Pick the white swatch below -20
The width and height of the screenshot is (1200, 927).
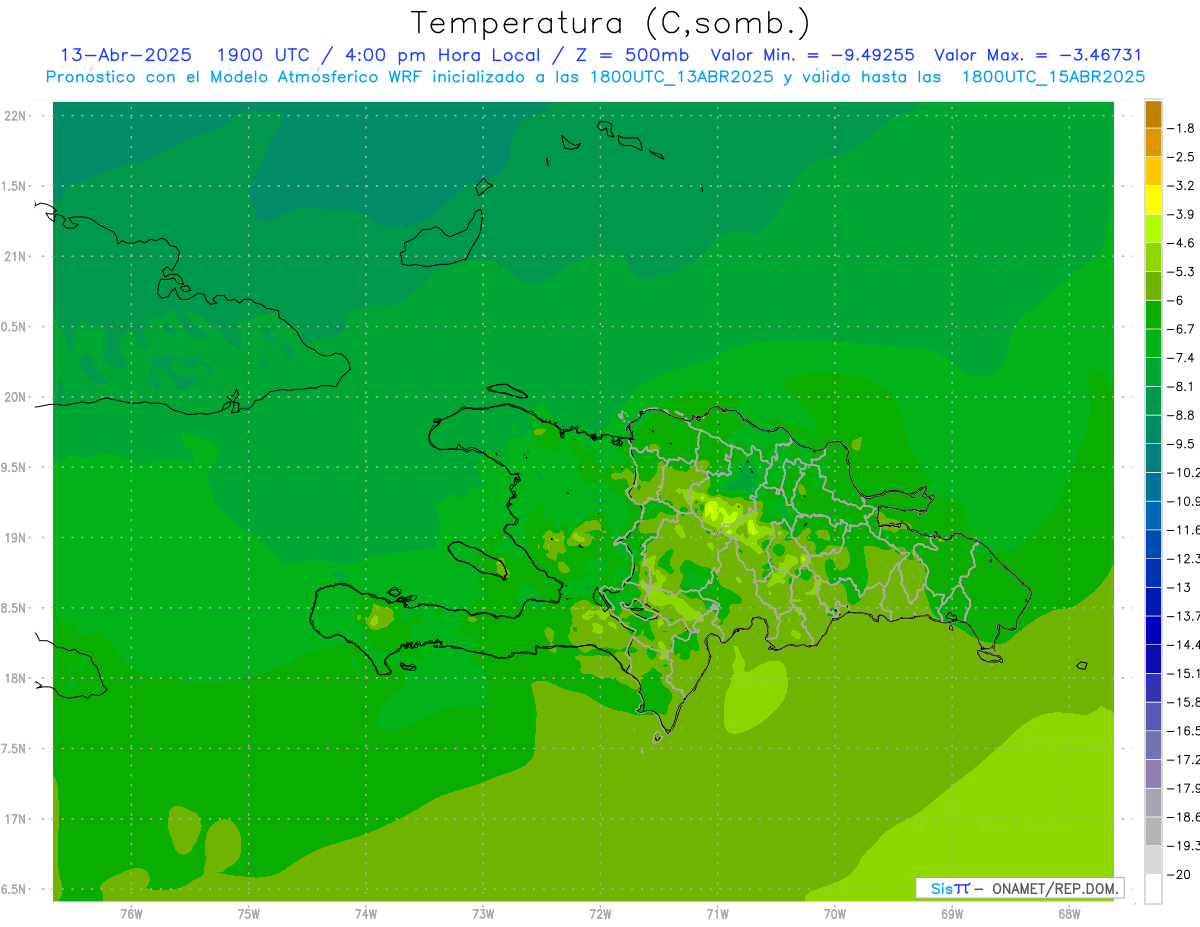(x=1153, y=888)
